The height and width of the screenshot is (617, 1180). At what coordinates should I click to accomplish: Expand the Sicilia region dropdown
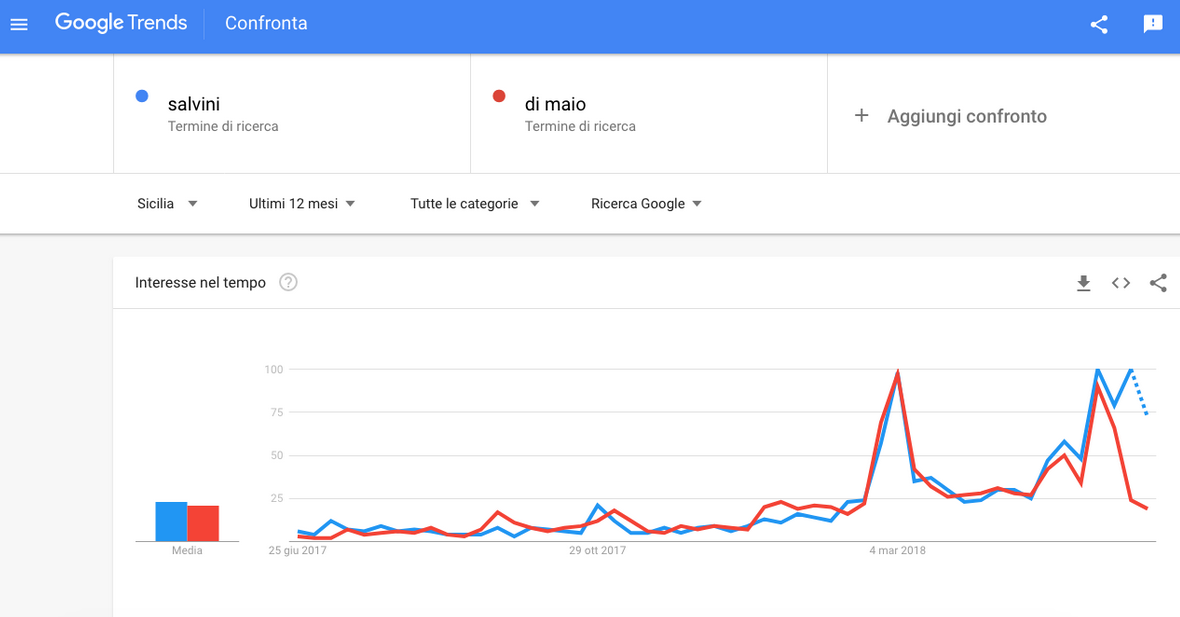click(167, 204)
